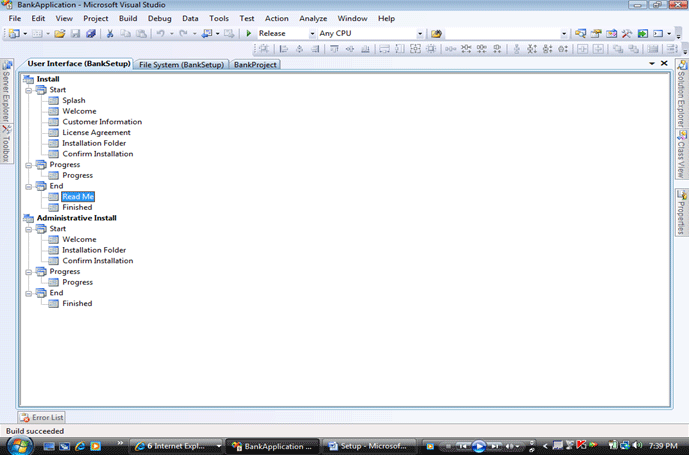Open the Find combo box dropdown arrow
The width and height of the screenshot is (689, 455).
tap(564, 33)
